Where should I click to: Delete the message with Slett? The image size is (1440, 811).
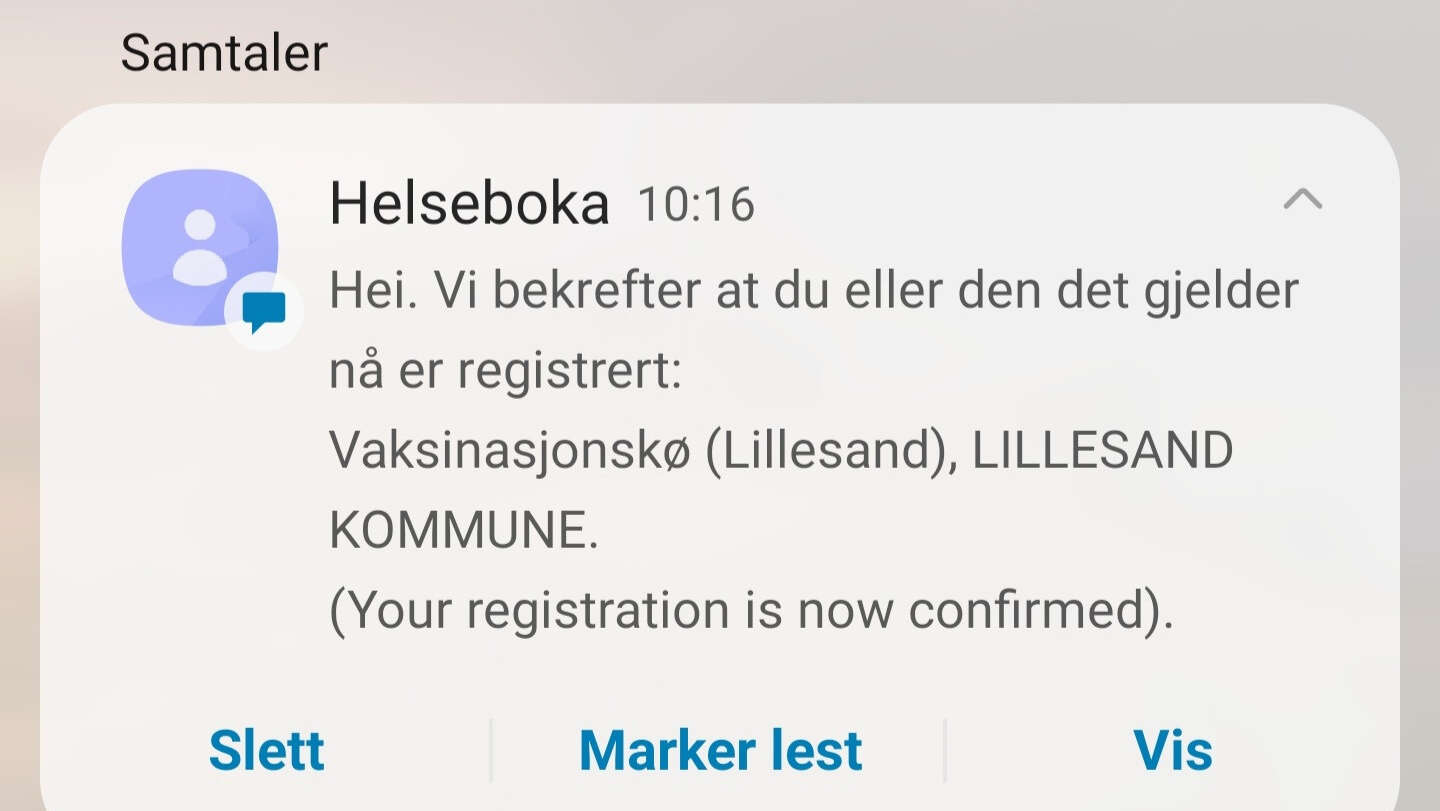[266, 750]
